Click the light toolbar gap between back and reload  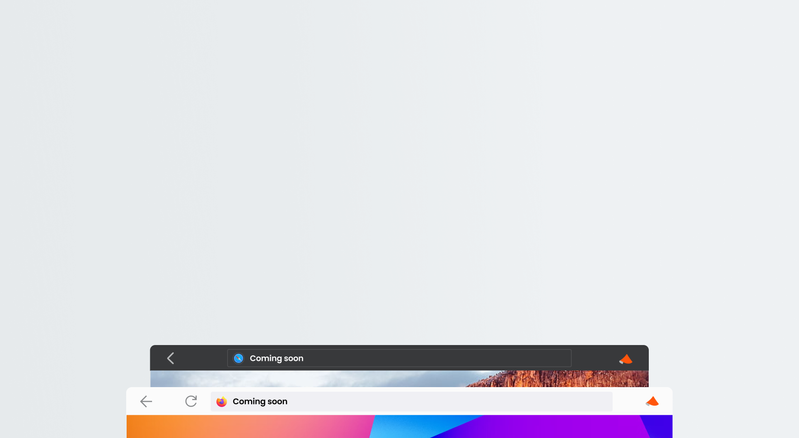[x=168, y=401]
